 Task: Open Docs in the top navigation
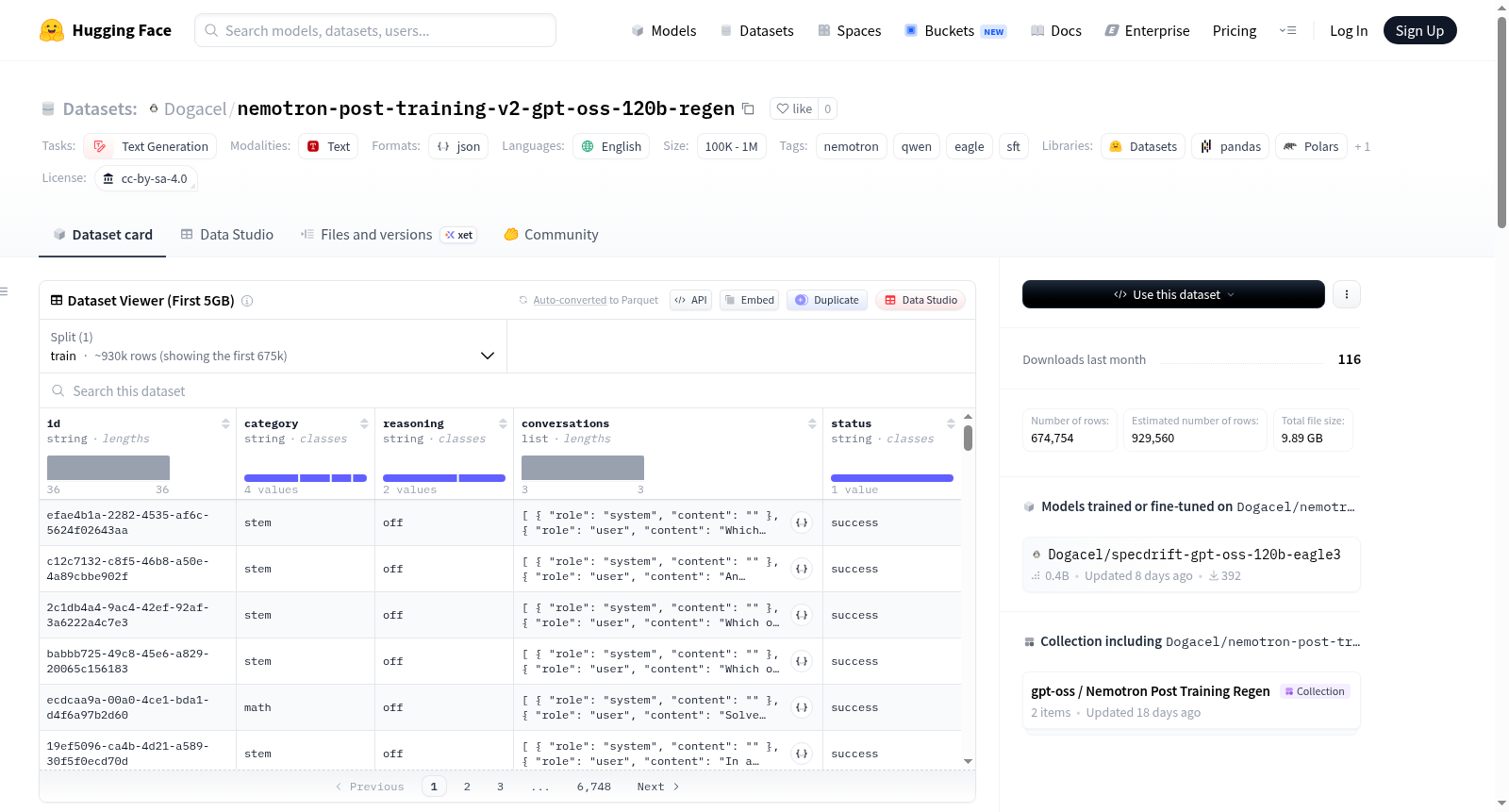pos(1056,30)
